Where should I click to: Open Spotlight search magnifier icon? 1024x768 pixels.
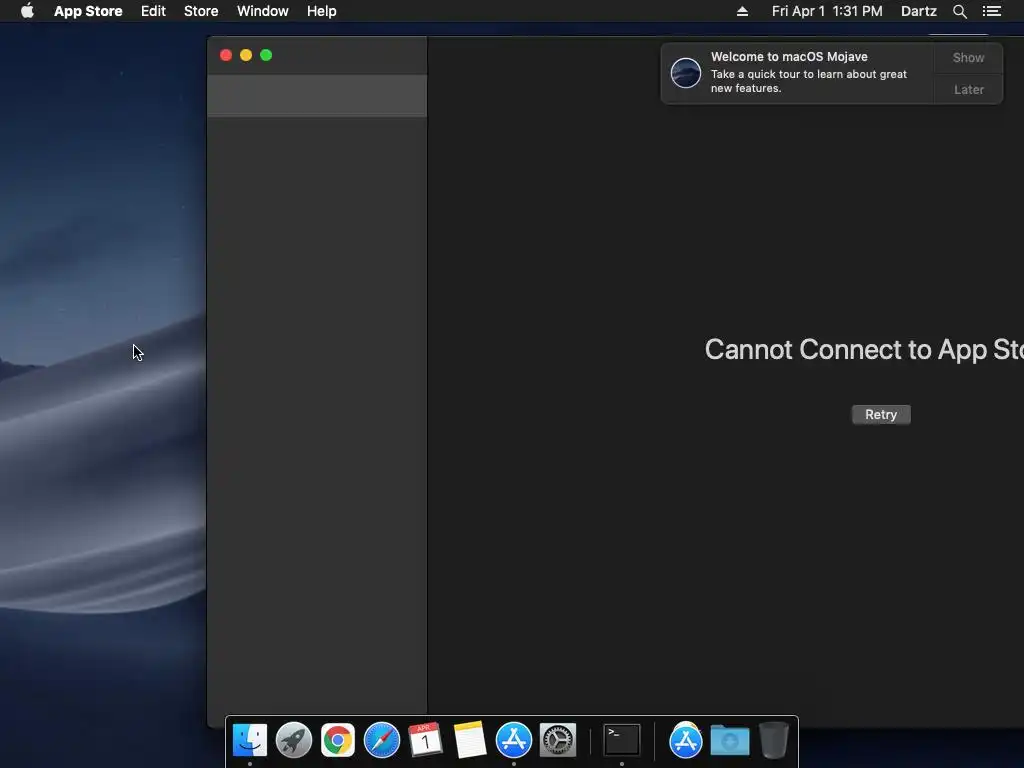coord(960,11)
